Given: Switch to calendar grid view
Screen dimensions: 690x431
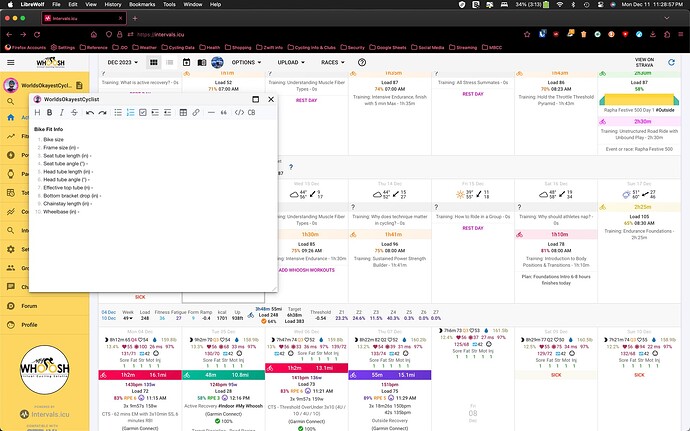Looking at the screenshot, I should 154,63.
